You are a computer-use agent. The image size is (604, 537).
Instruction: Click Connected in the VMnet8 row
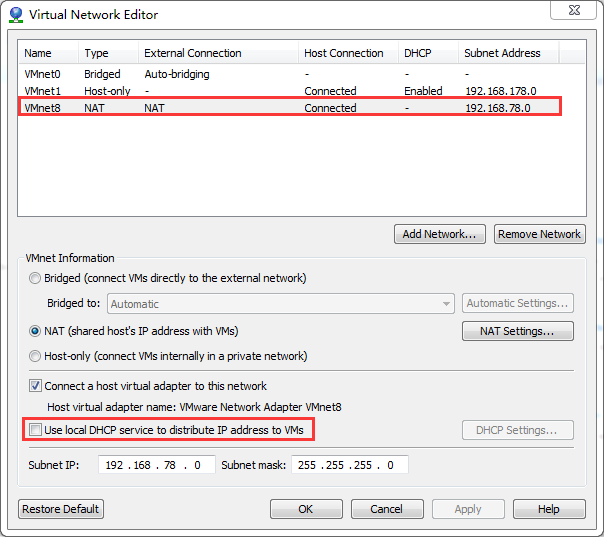(x=330, y=108)
